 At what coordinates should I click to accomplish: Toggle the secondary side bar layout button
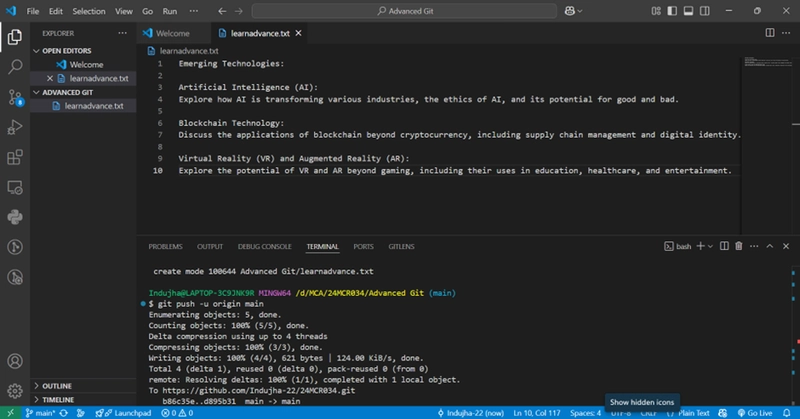pyautogui.click(x=705, y=11)
